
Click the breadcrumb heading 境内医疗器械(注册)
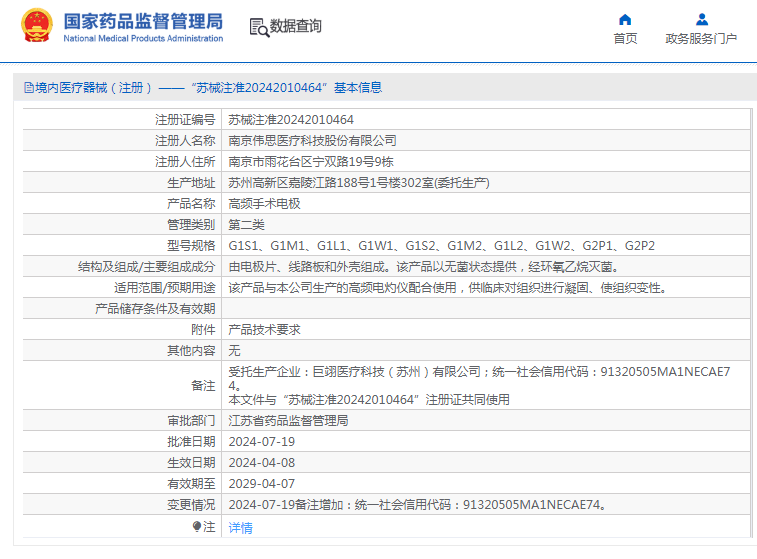pos(93,87)
